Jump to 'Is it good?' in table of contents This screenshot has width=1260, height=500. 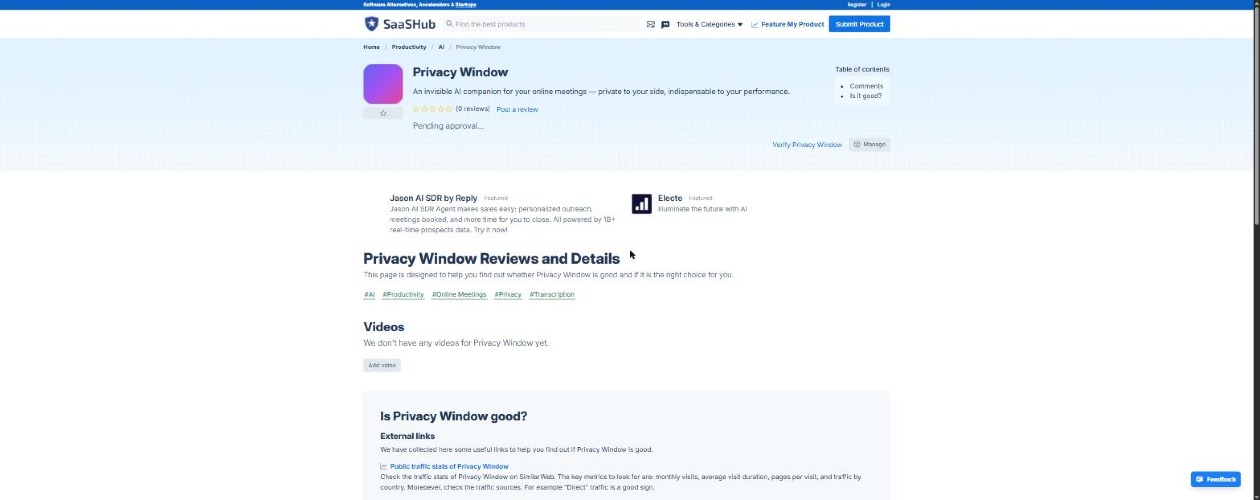coord(866,95)
